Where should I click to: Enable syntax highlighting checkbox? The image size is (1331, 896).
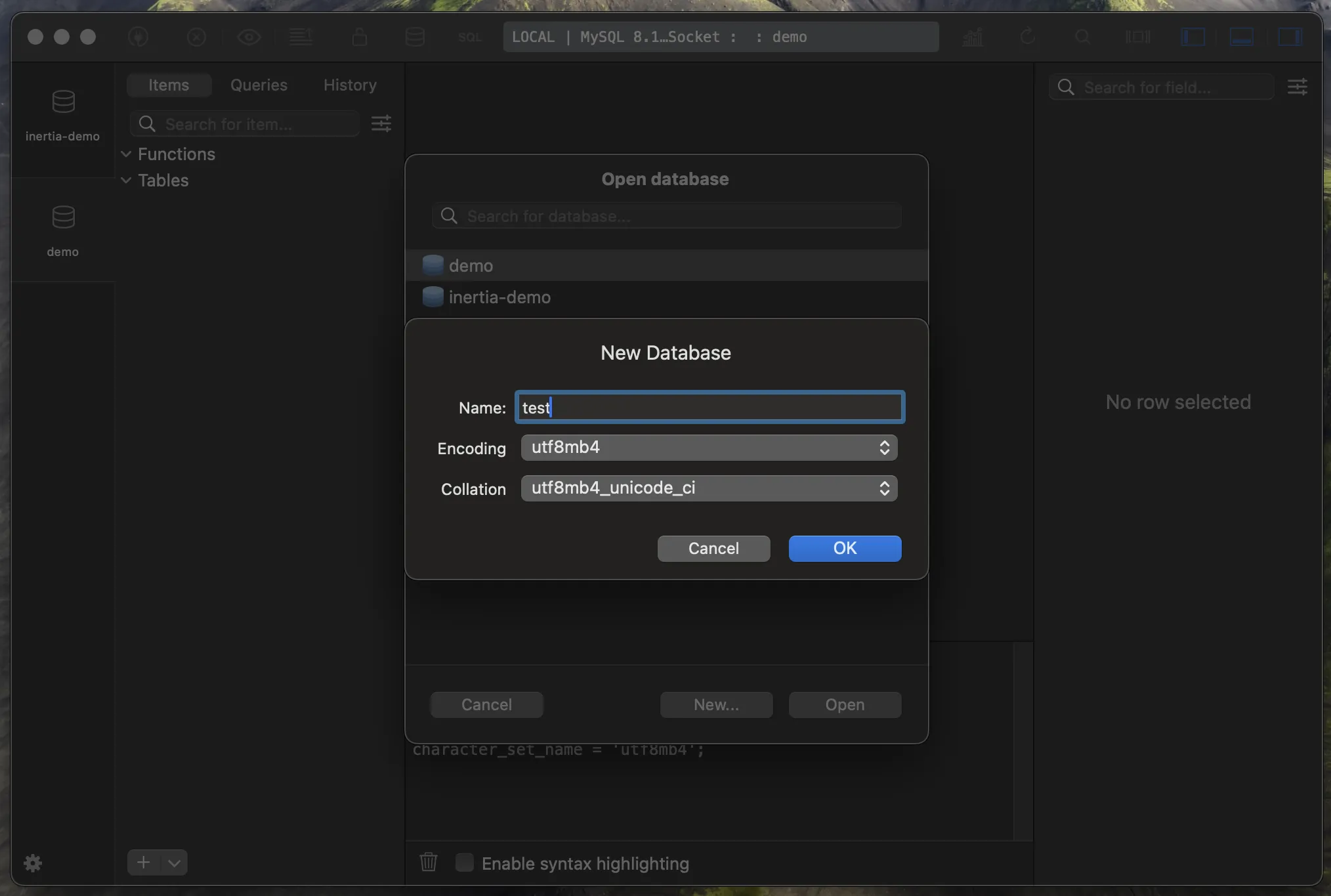point(465,863)
